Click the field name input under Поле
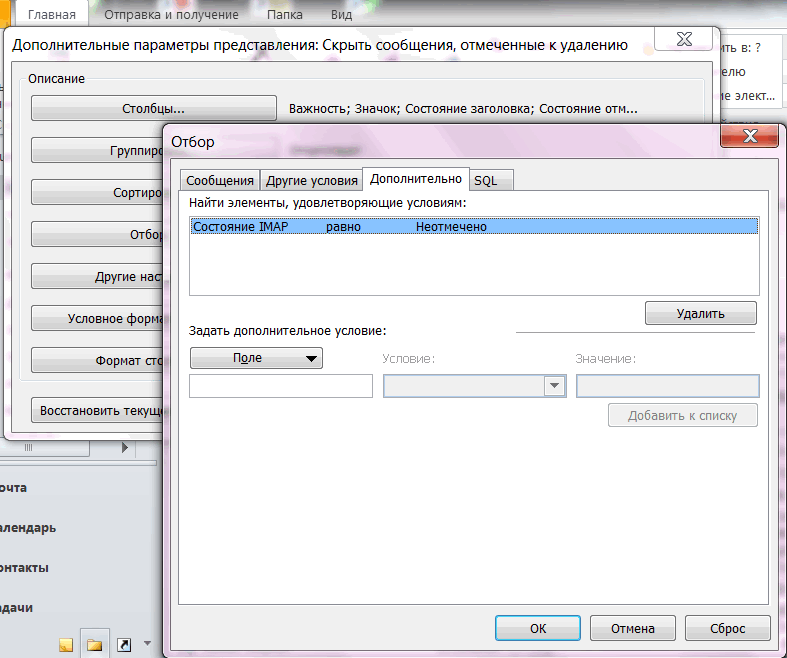 tap(281, 386)
